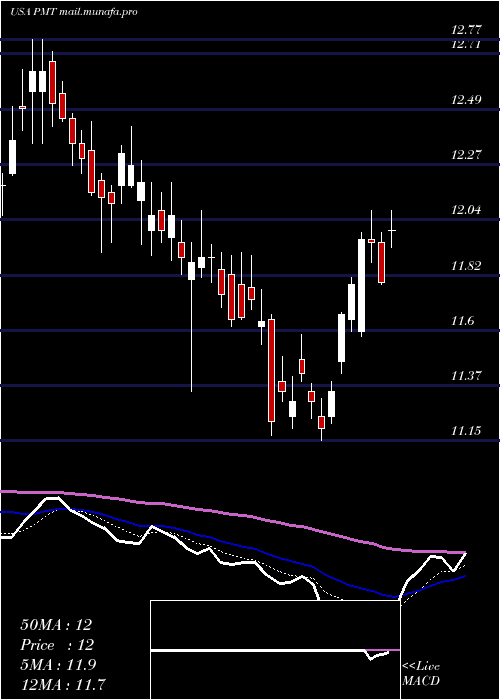Click the 12MA : 11.7 readout
This screenshot has height=700, width=500.
65,684
